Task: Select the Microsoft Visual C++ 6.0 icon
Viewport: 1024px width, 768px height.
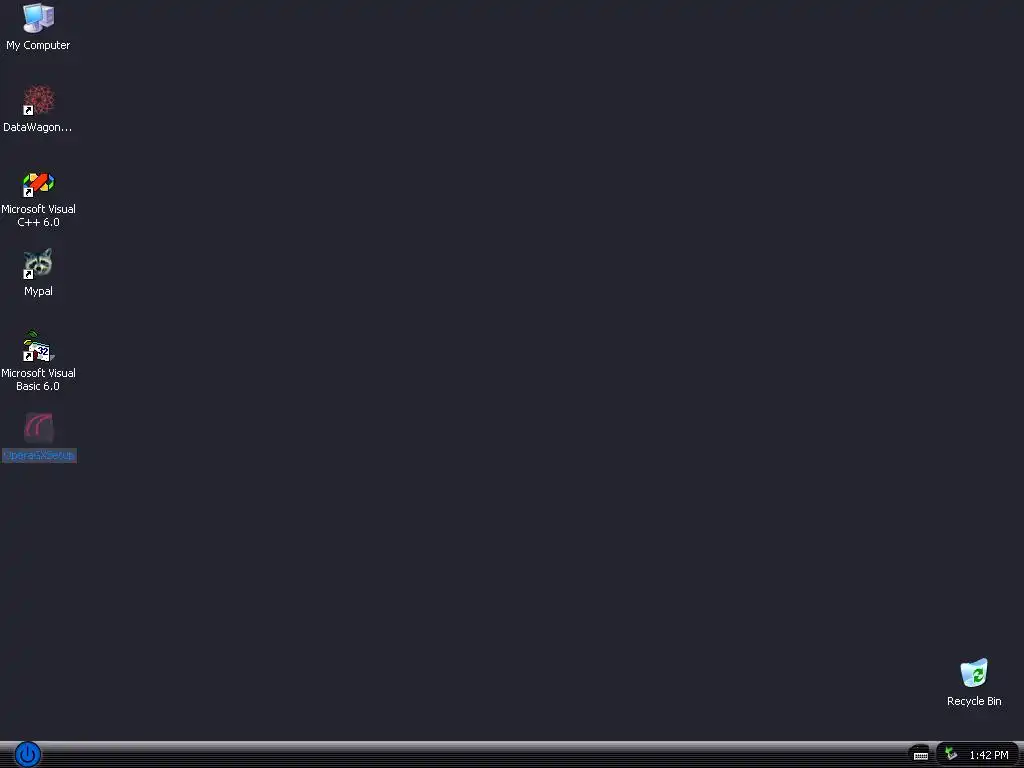Action: [38, 183]
